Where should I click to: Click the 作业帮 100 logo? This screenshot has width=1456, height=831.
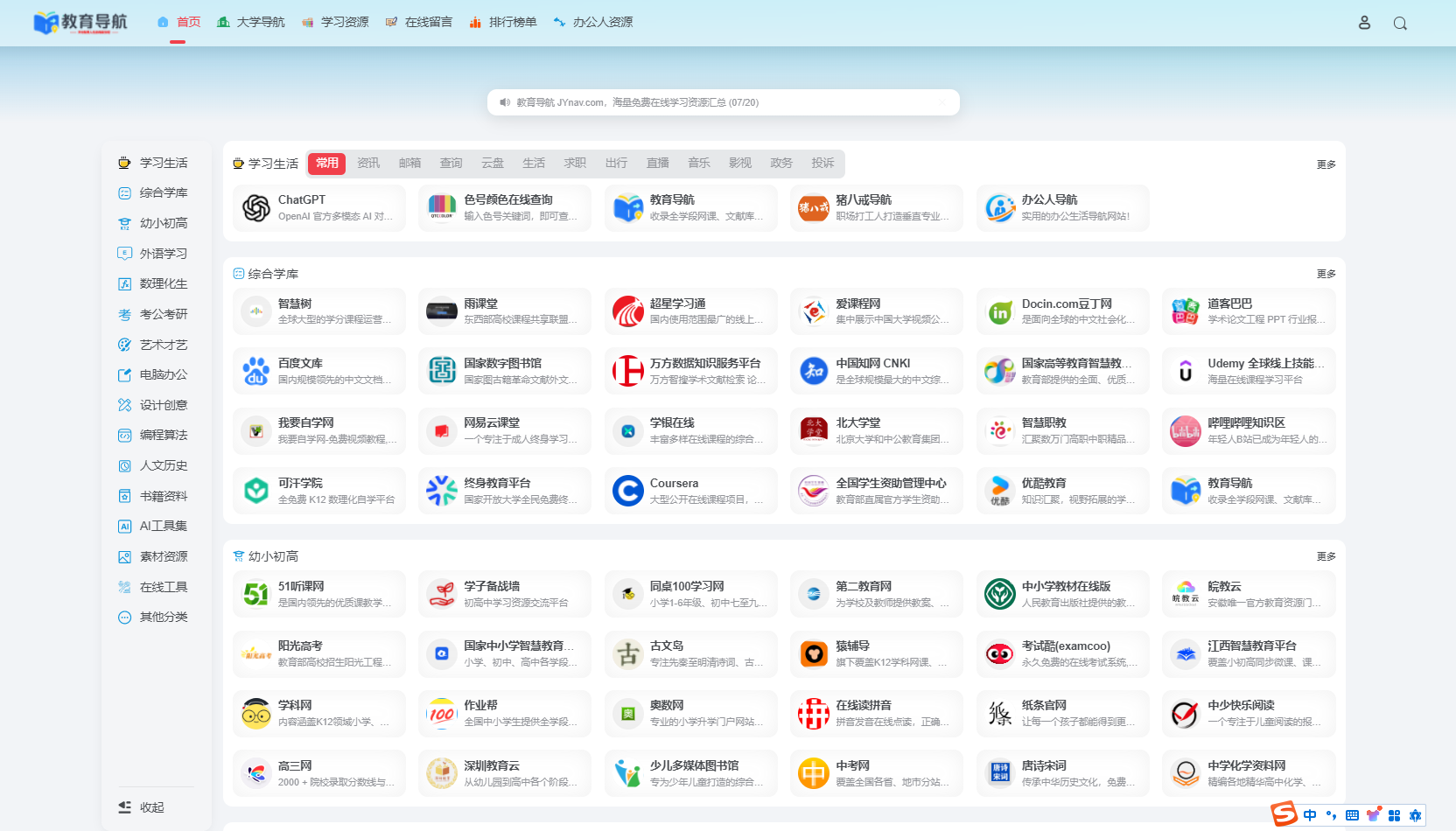(x=442, y=714)
